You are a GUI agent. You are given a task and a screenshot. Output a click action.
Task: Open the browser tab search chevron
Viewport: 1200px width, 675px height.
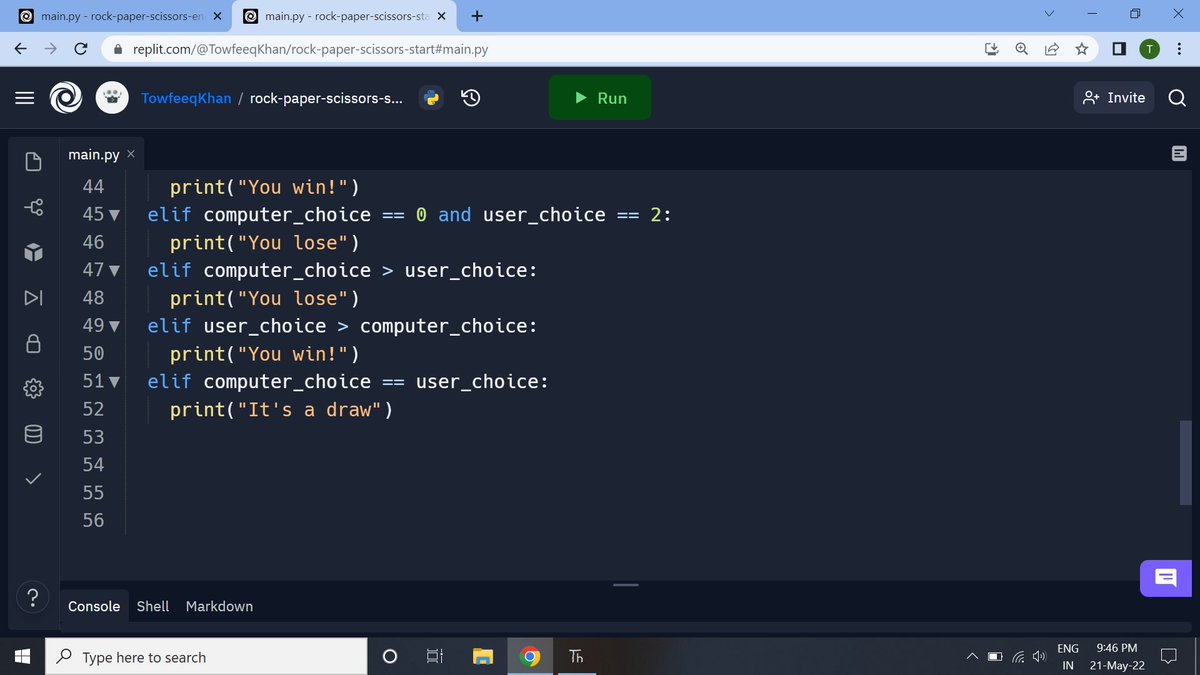click(1049, 15)
